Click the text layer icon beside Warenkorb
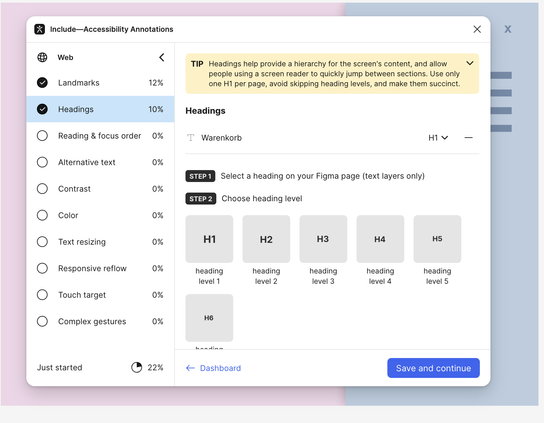 pyautogui.click(x=190, y=138)
